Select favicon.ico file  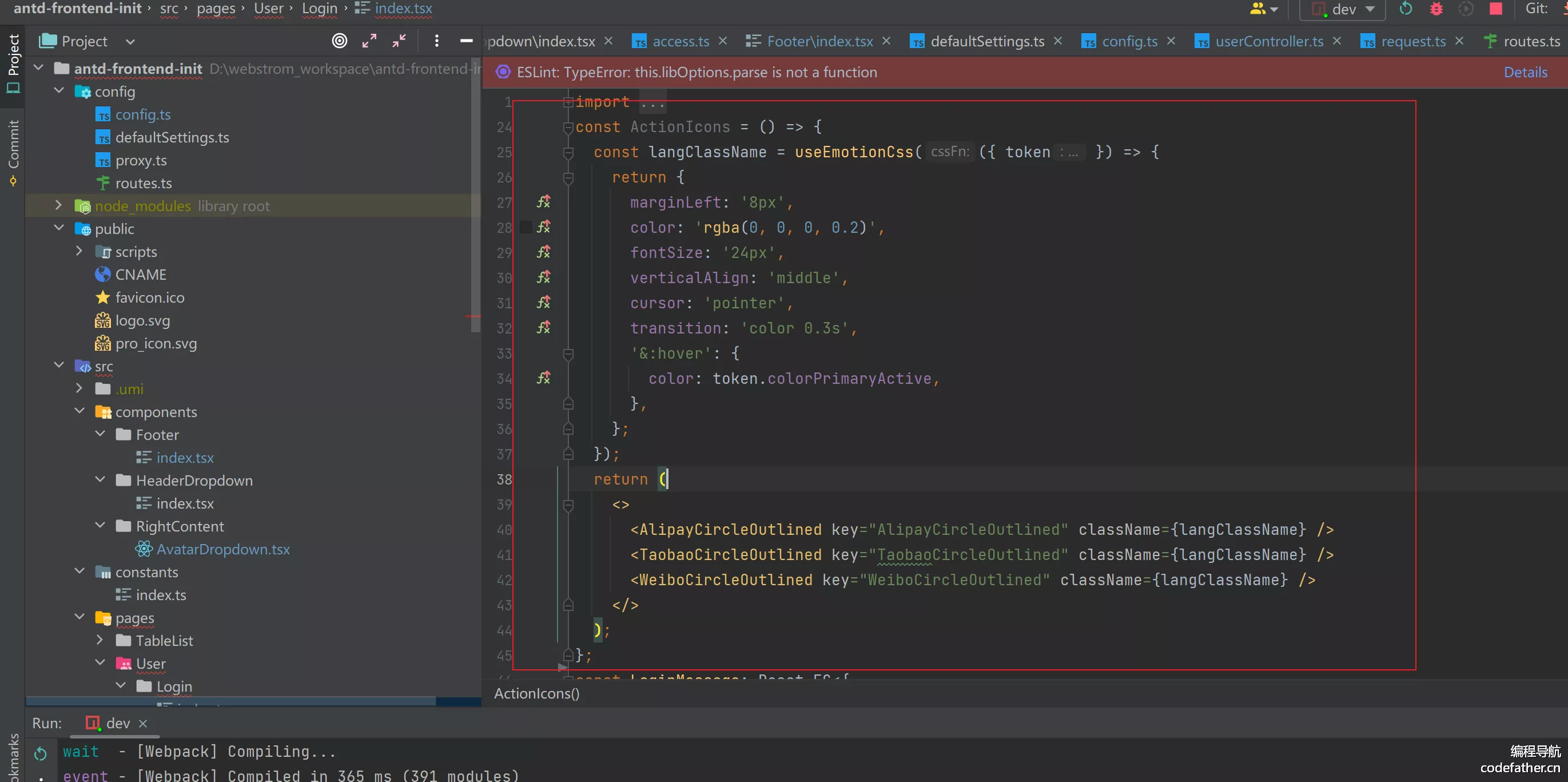150,297
